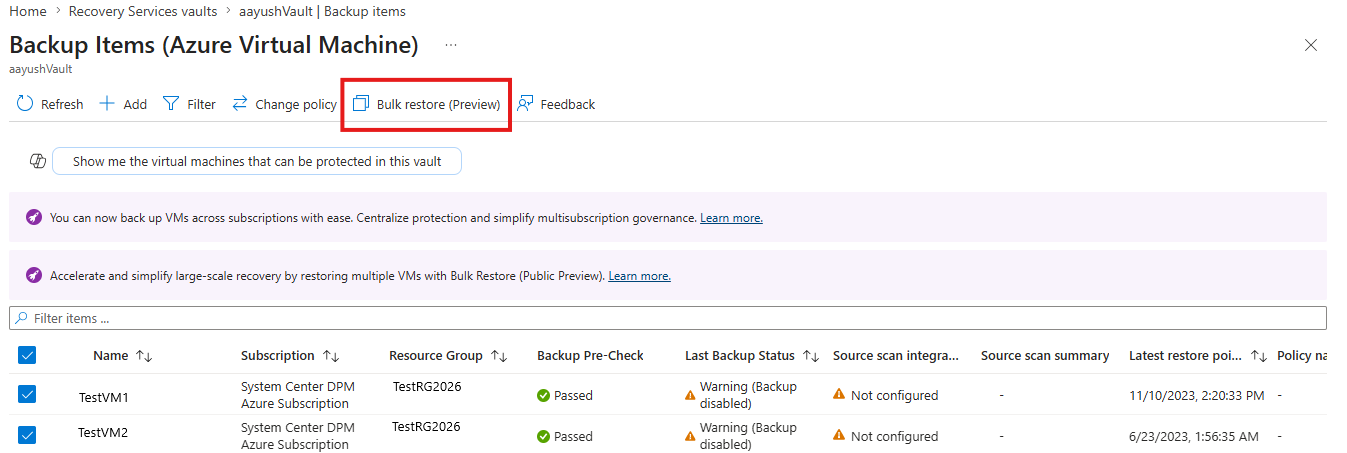Open the Filter funnel icon
This screenshot has height=453, width=1347.
click(x=171, y=104)
